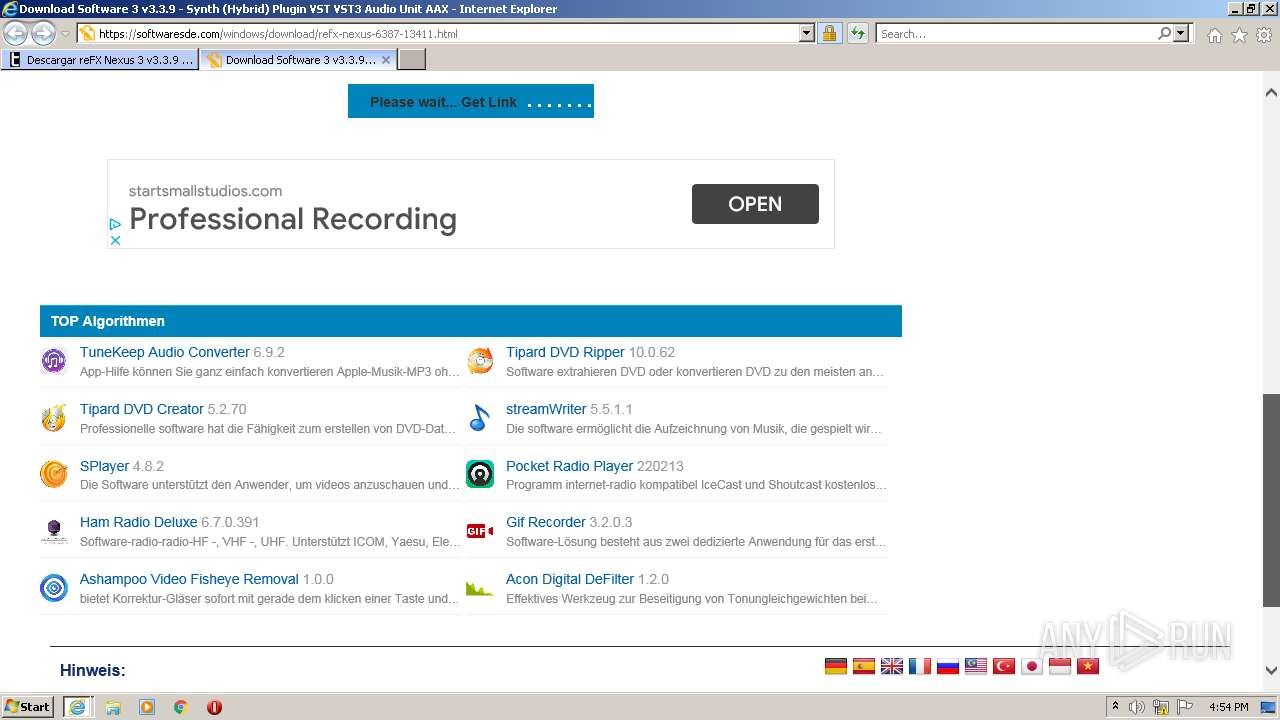
Task: Switch language with the Turkish flag
Action: point(1004,666)
